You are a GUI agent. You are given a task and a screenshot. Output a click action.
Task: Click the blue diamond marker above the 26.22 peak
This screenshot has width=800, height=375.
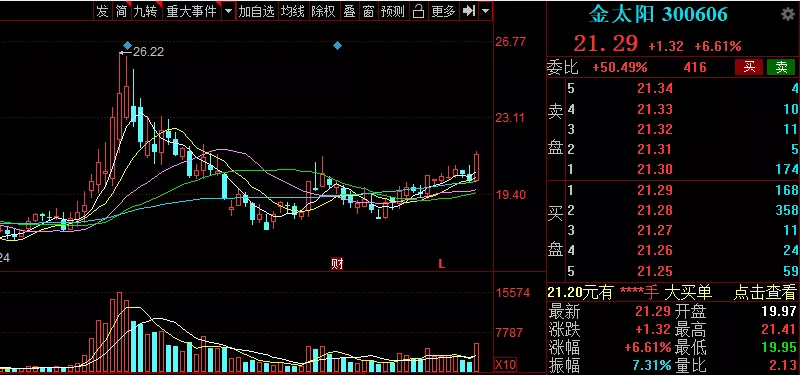[x=128, y=46]
